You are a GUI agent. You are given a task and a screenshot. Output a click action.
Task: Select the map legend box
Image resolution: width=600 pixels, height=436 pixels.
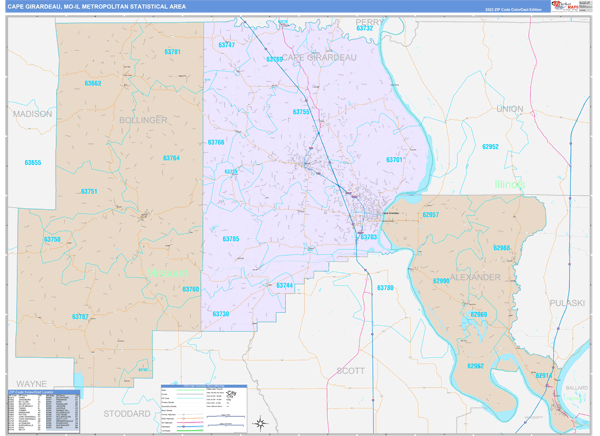pos(204,409)
